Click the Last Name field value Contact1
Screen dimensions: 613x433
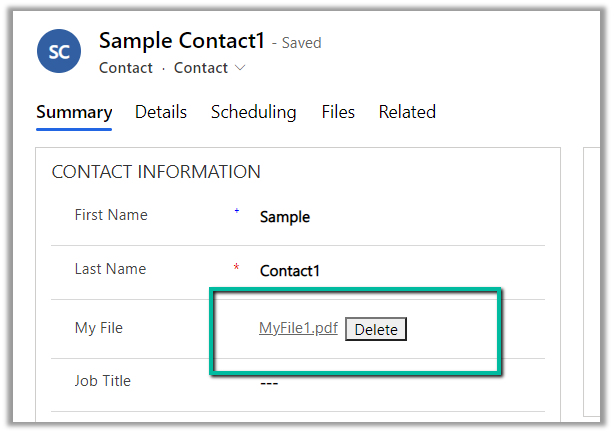click(290, 271)
